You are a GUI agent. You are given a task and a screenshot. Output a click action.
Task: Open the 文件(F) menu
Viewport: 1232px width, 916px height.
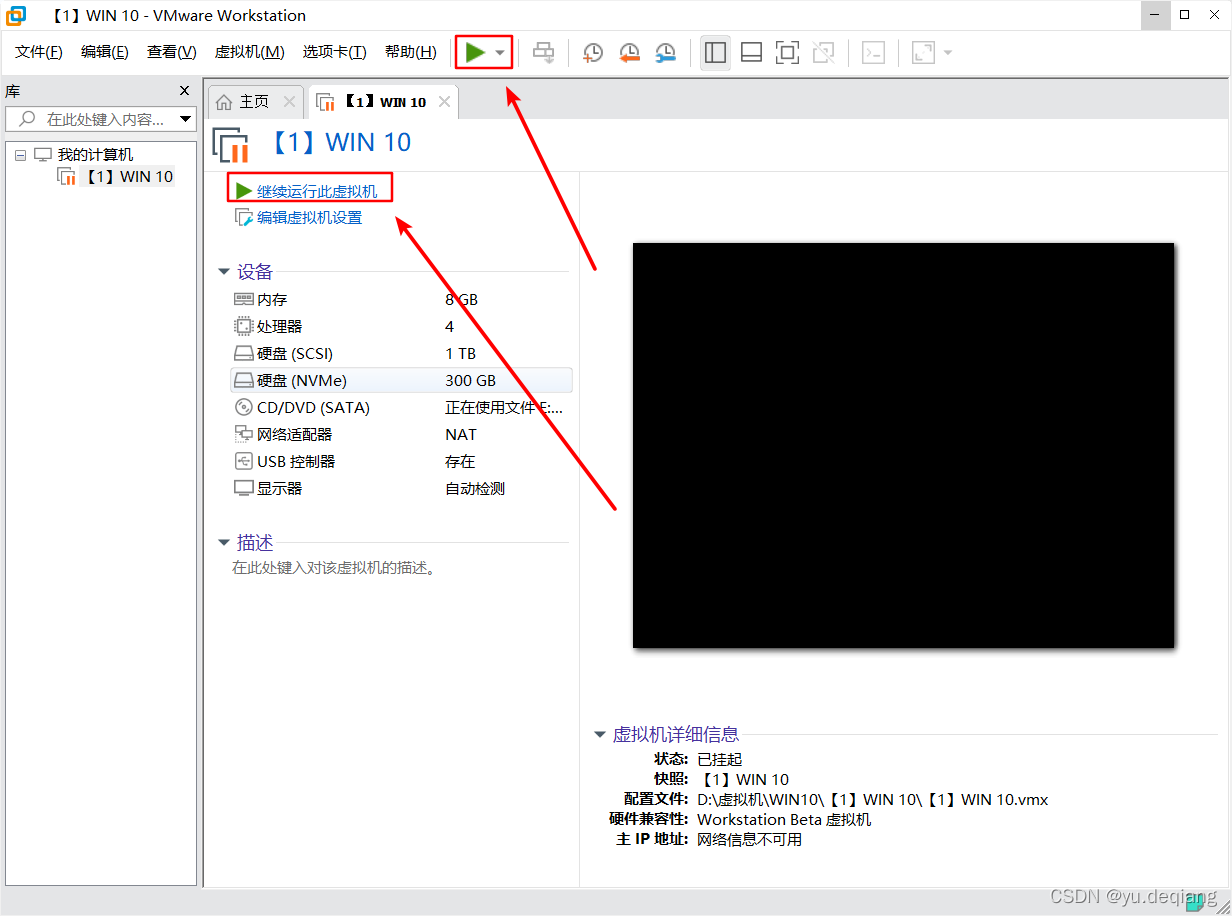click(39, 52)
